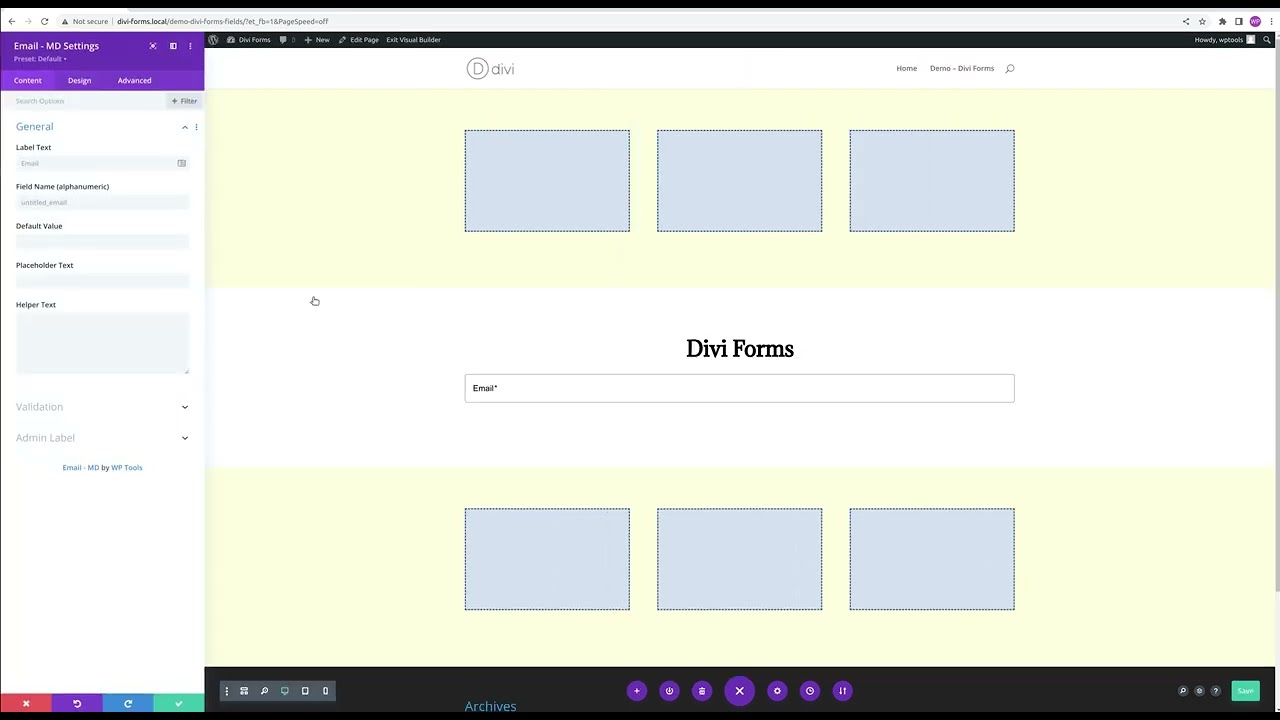Select desktop preview mode
1280x720 pixels.
285,691
